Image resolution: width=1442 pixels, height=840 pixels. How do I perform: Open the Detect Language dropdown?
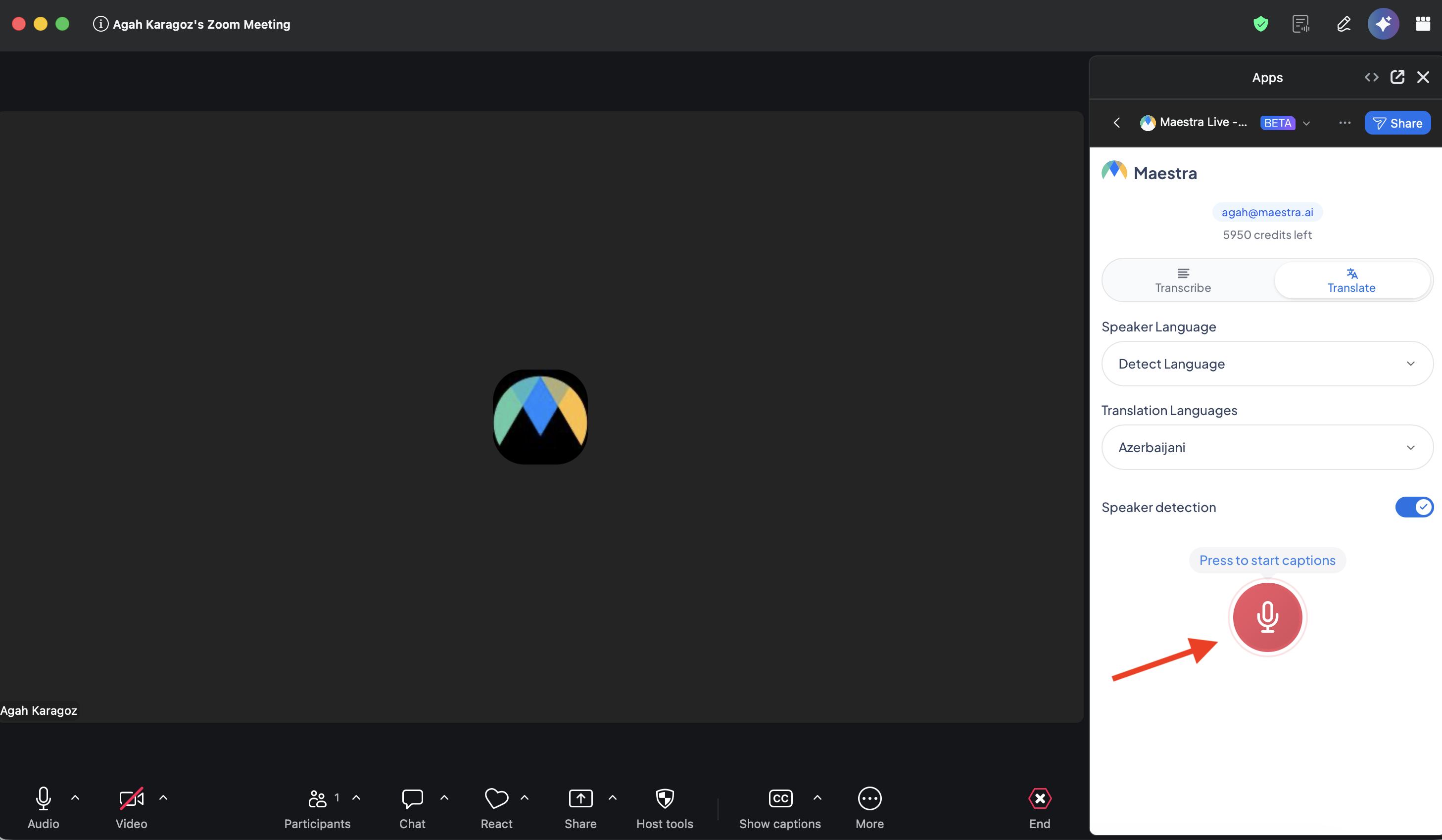(1266, 364)
